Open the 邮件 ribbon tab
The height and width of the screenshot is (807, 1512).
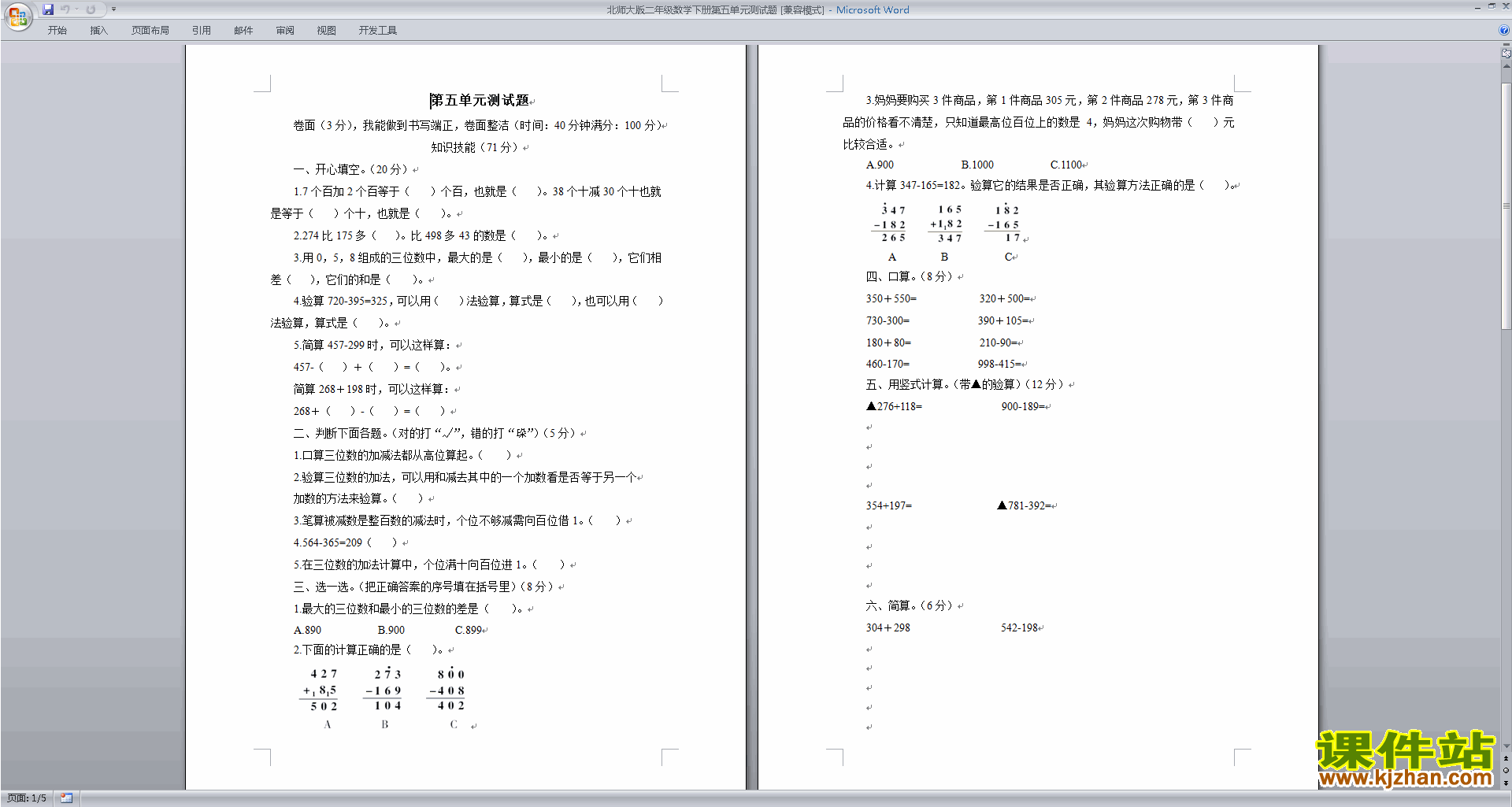[x=243, y=31]
